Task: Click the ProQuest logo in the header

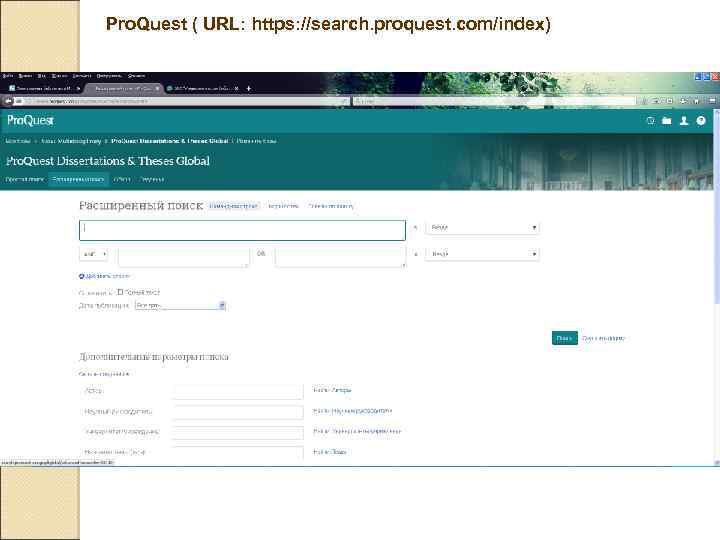Action: tap(30, 120)
